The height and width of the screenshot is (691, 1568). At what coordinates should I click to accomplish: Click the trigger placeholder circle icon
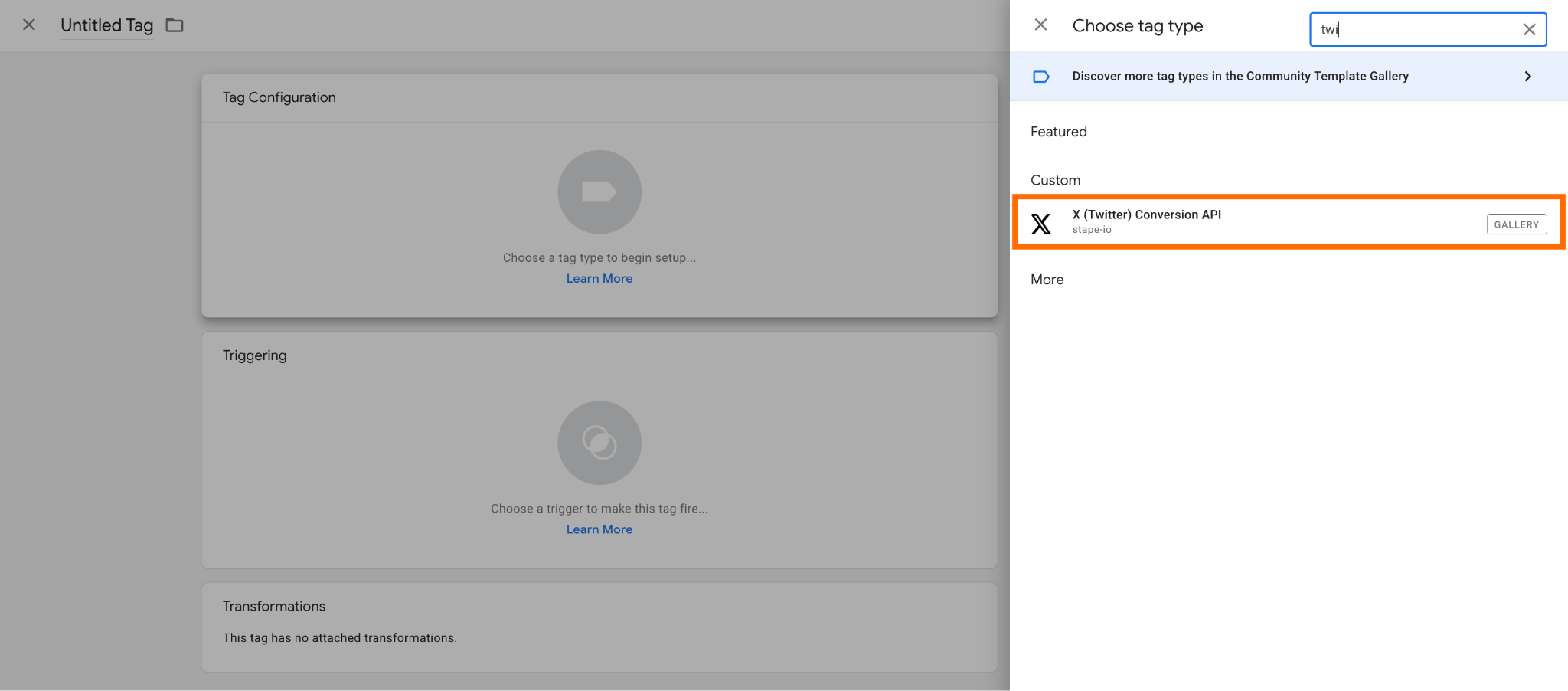point(599,443)
